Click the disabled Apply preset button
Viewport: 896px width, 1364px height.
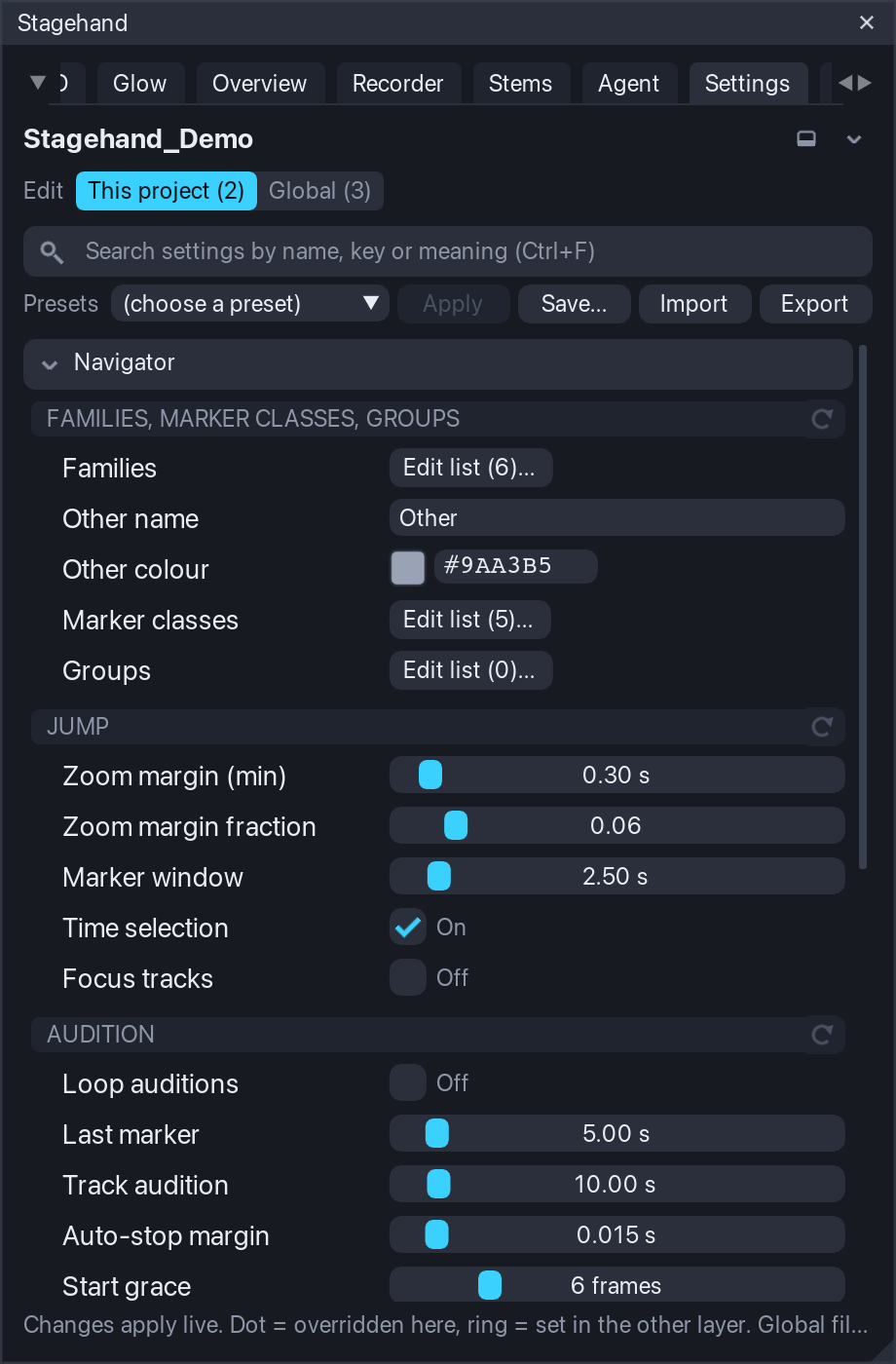pos(453,304)
